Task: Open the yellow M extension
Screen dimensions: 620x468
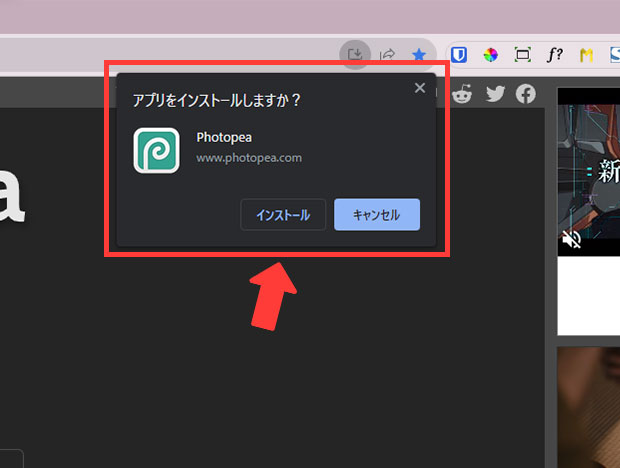Action: 586,55
